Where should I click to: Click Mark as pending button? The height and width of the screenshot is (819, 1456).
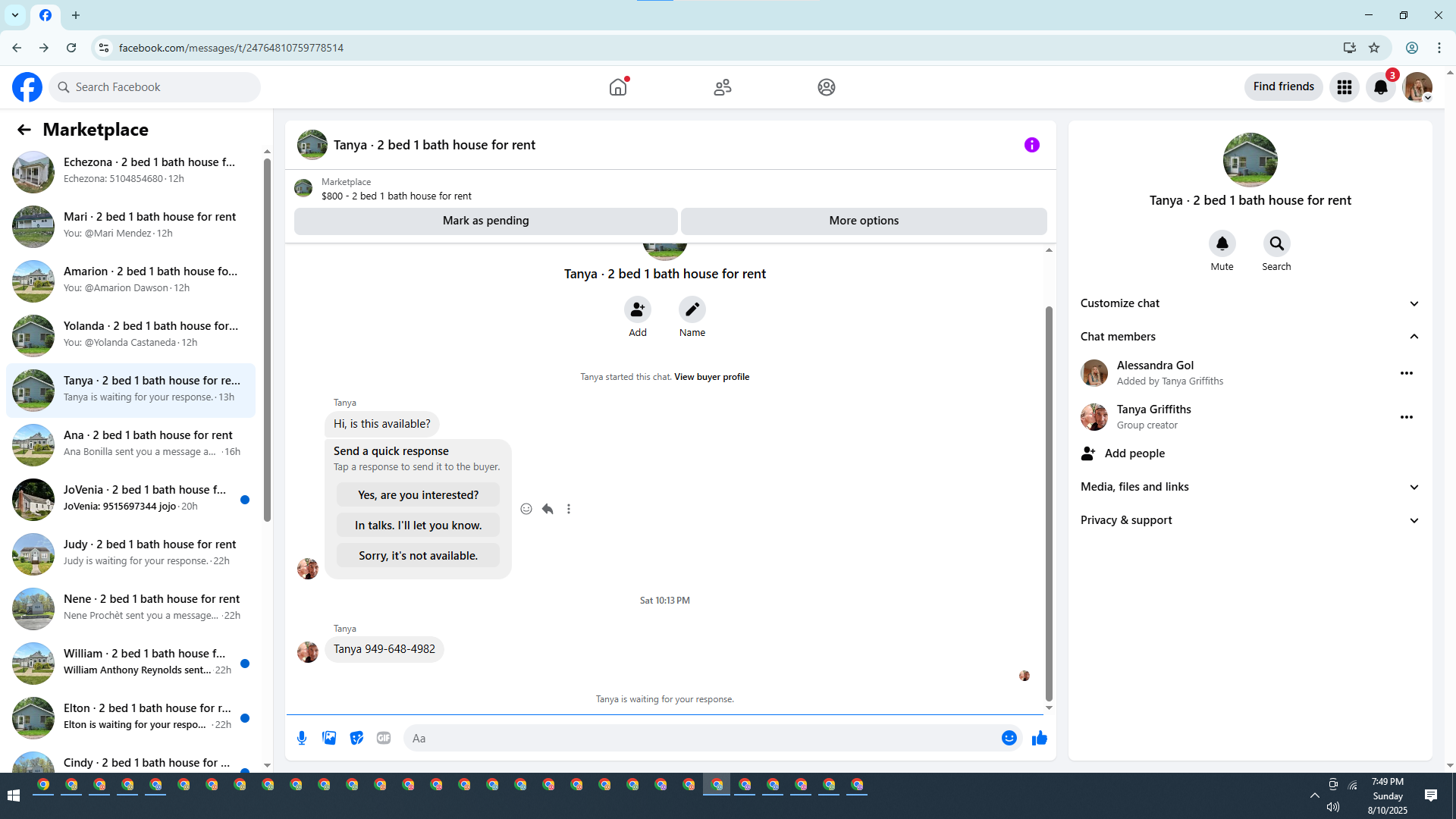[485, 221]
